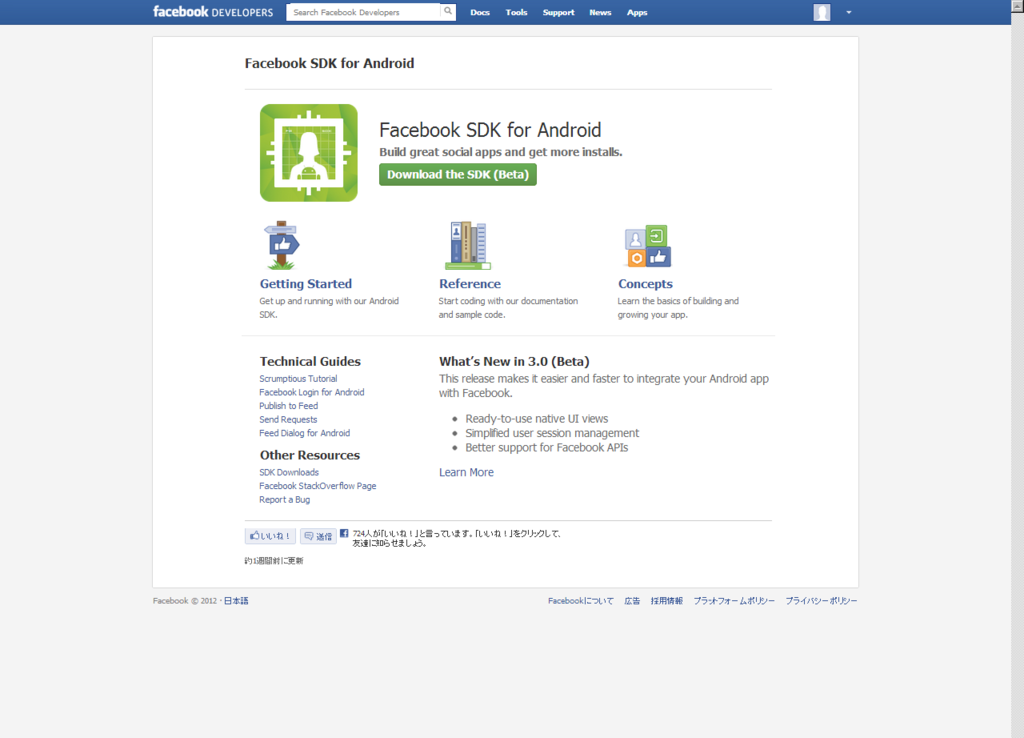Viewport: 1024px width, 738px height.
Task: Open プラットフォームポリシー footer link
Action: (x=734, y=601)
